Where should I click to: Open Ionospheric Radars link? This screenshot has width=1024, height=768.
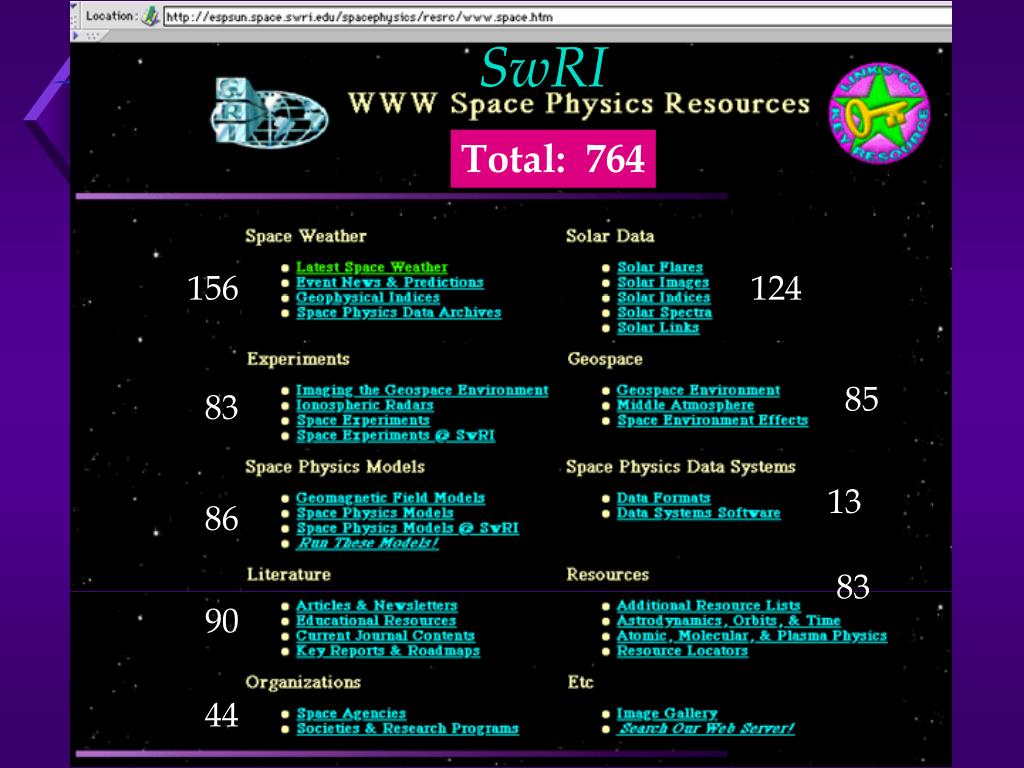(x=364, y=405)
